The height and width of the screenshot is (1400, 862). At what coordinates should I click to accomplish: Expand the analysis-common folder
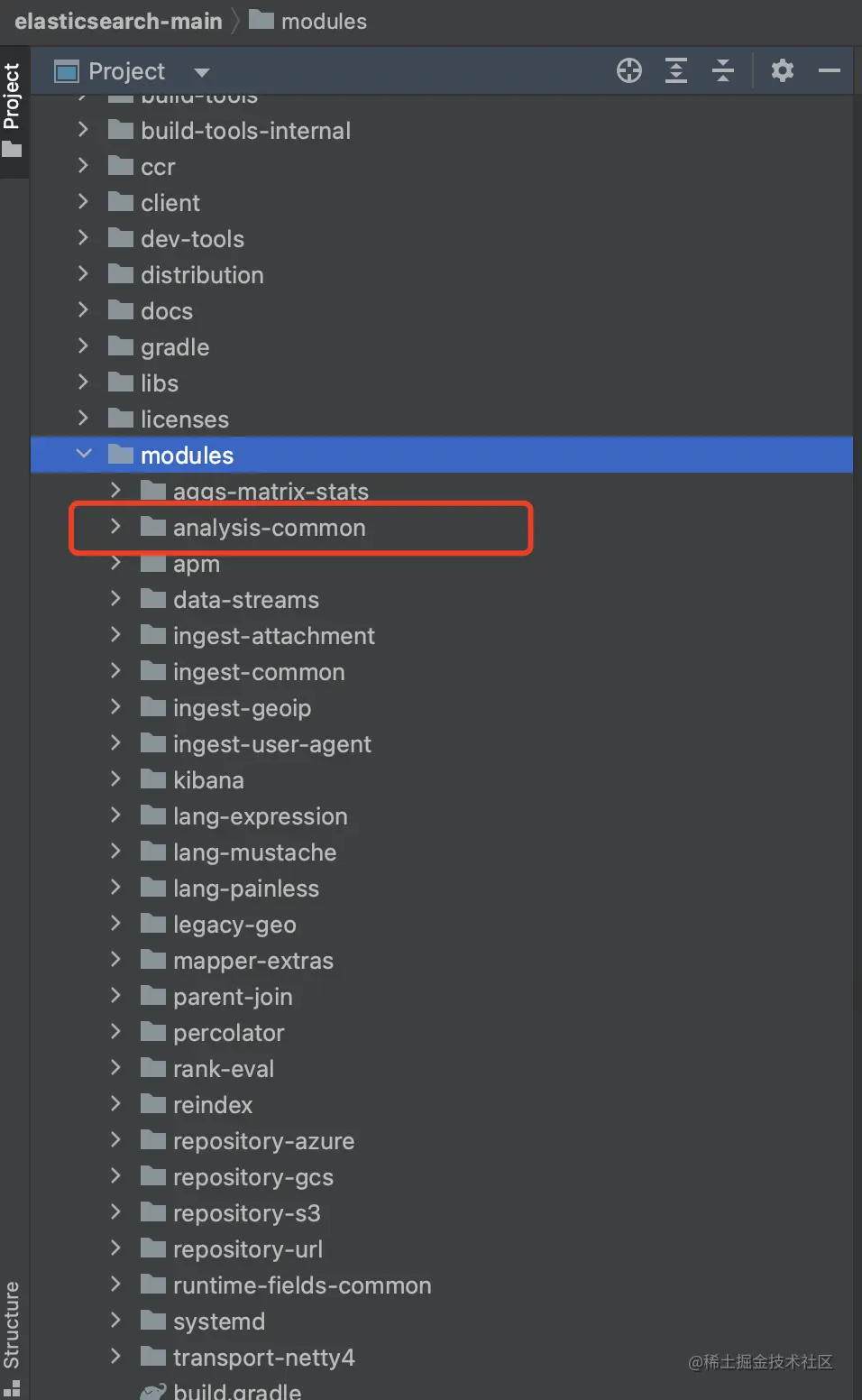click(115, 527)
